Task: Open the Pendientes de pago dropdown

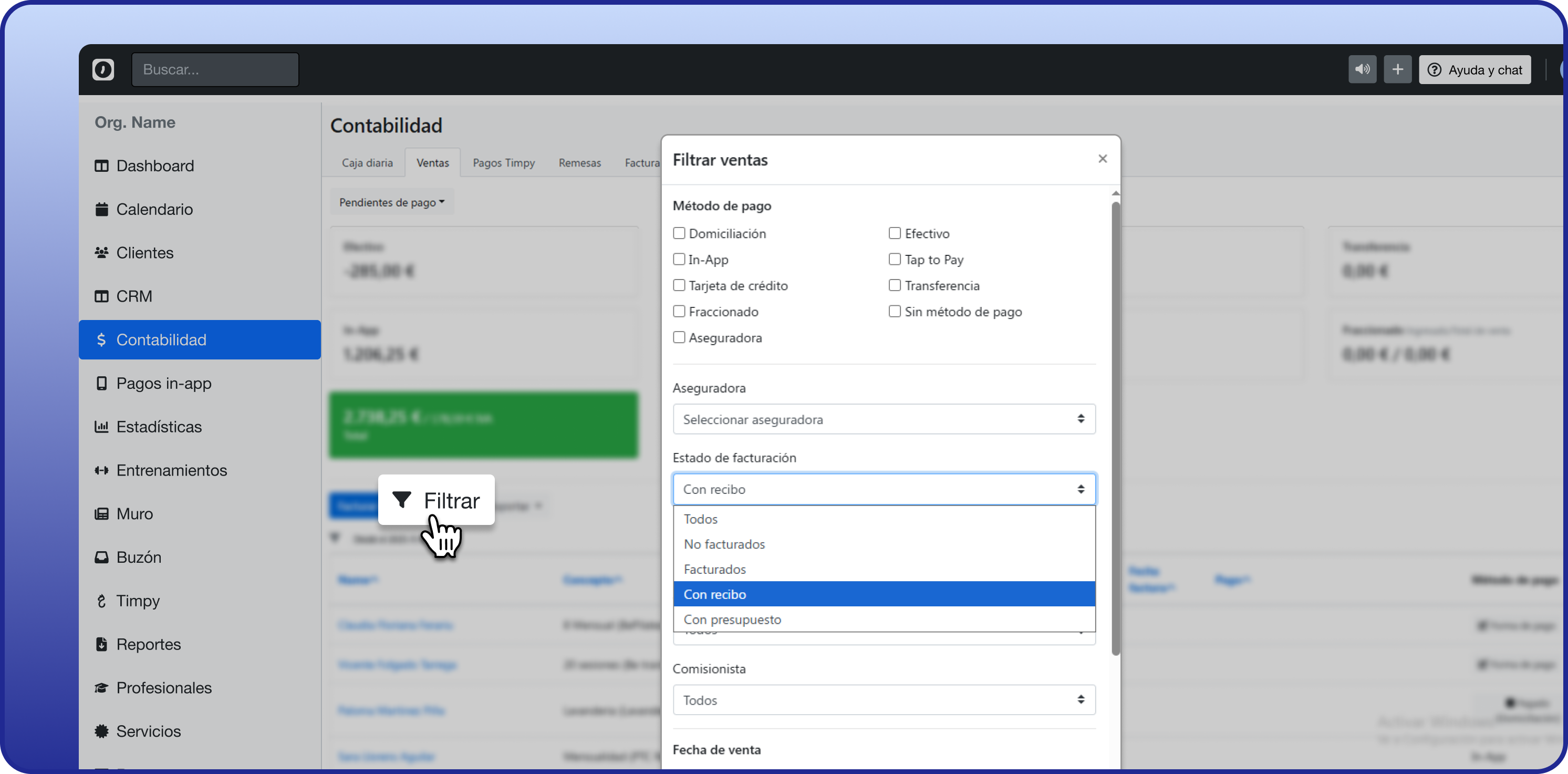Action: point(391,202)
